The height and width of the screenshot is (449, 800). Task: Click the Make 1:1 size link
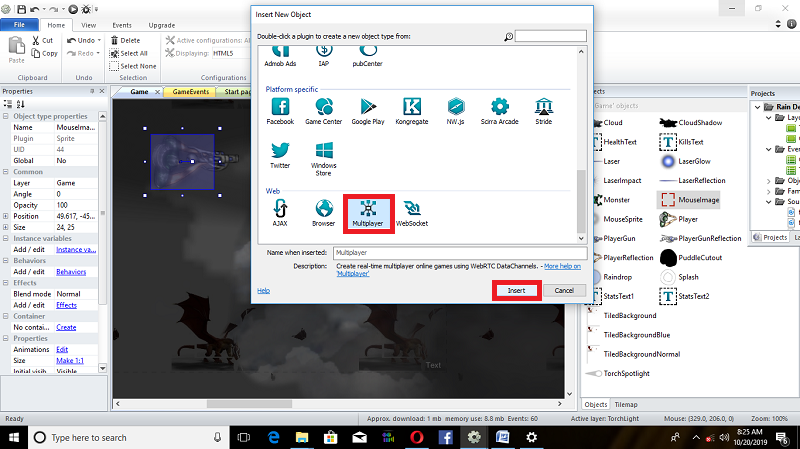pyautogui.click(x=69, y=361)
